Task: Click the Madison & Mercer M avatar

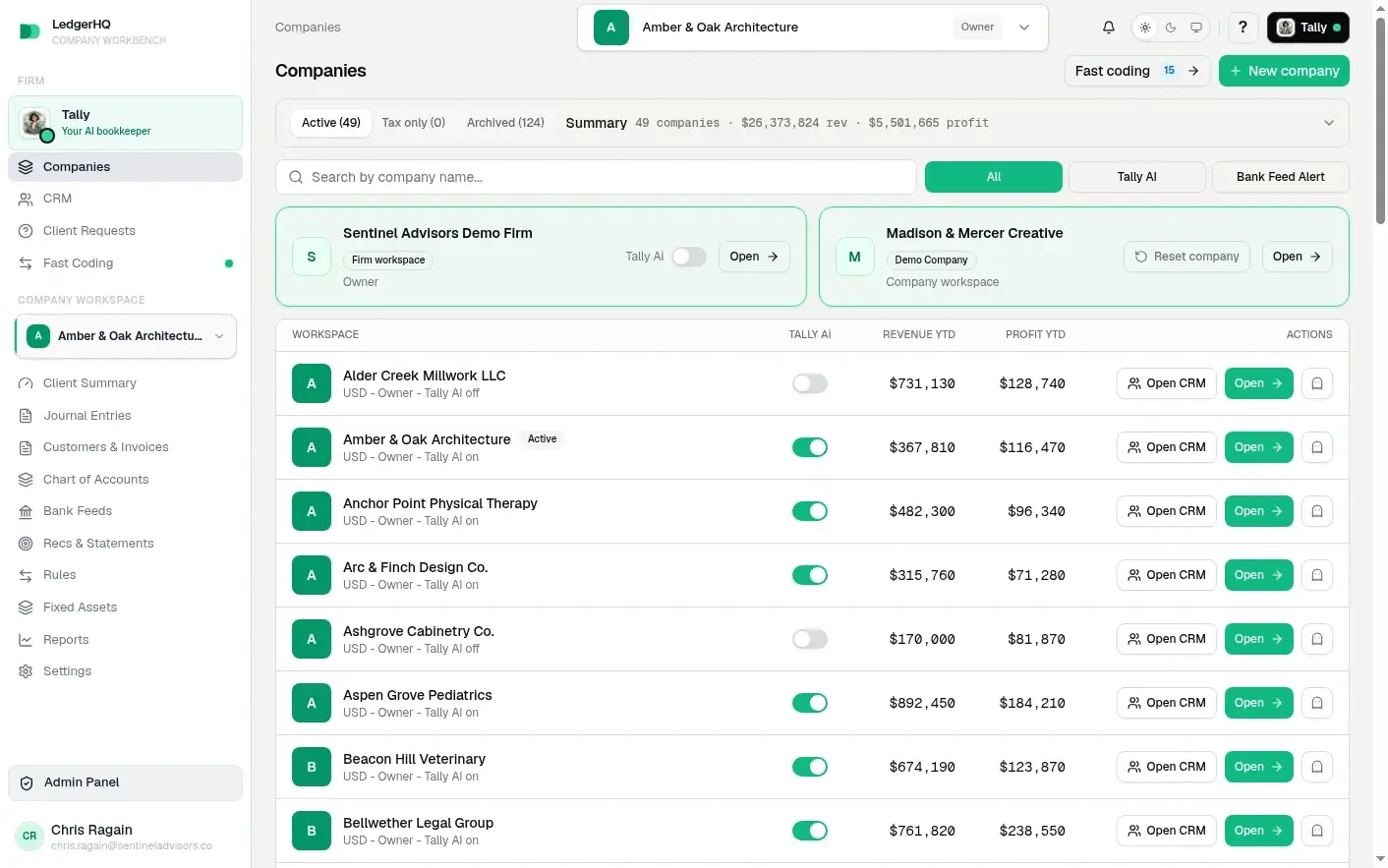Action: pos(855,257)
